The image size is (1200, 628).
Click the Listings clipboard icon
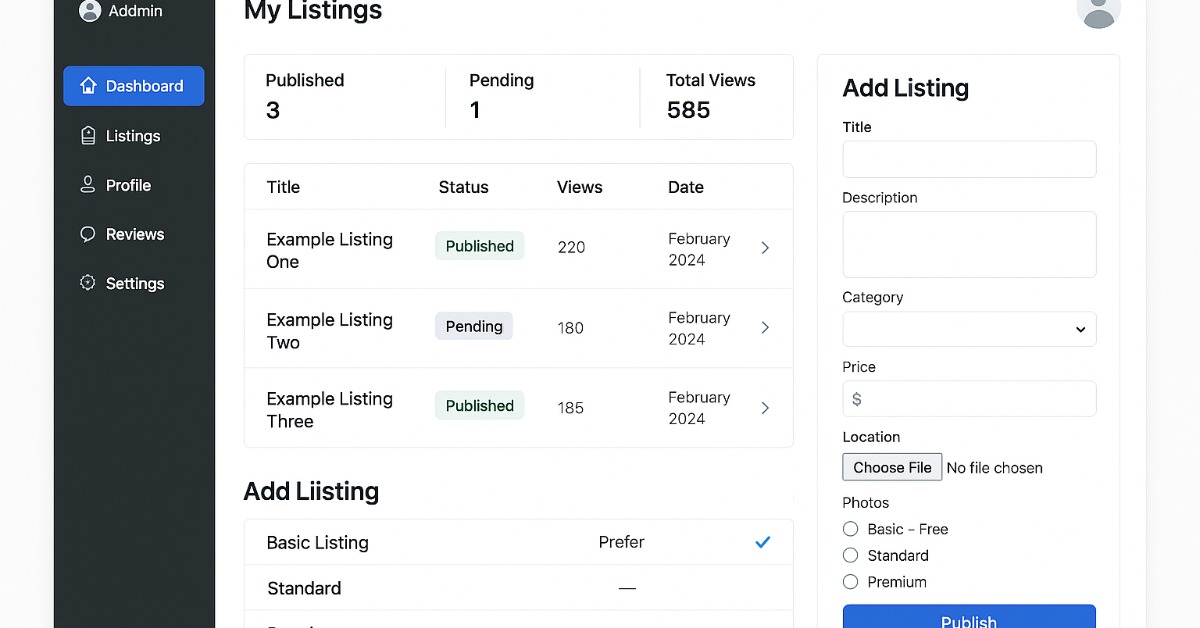pyautogui.click(x=88, y=136)
